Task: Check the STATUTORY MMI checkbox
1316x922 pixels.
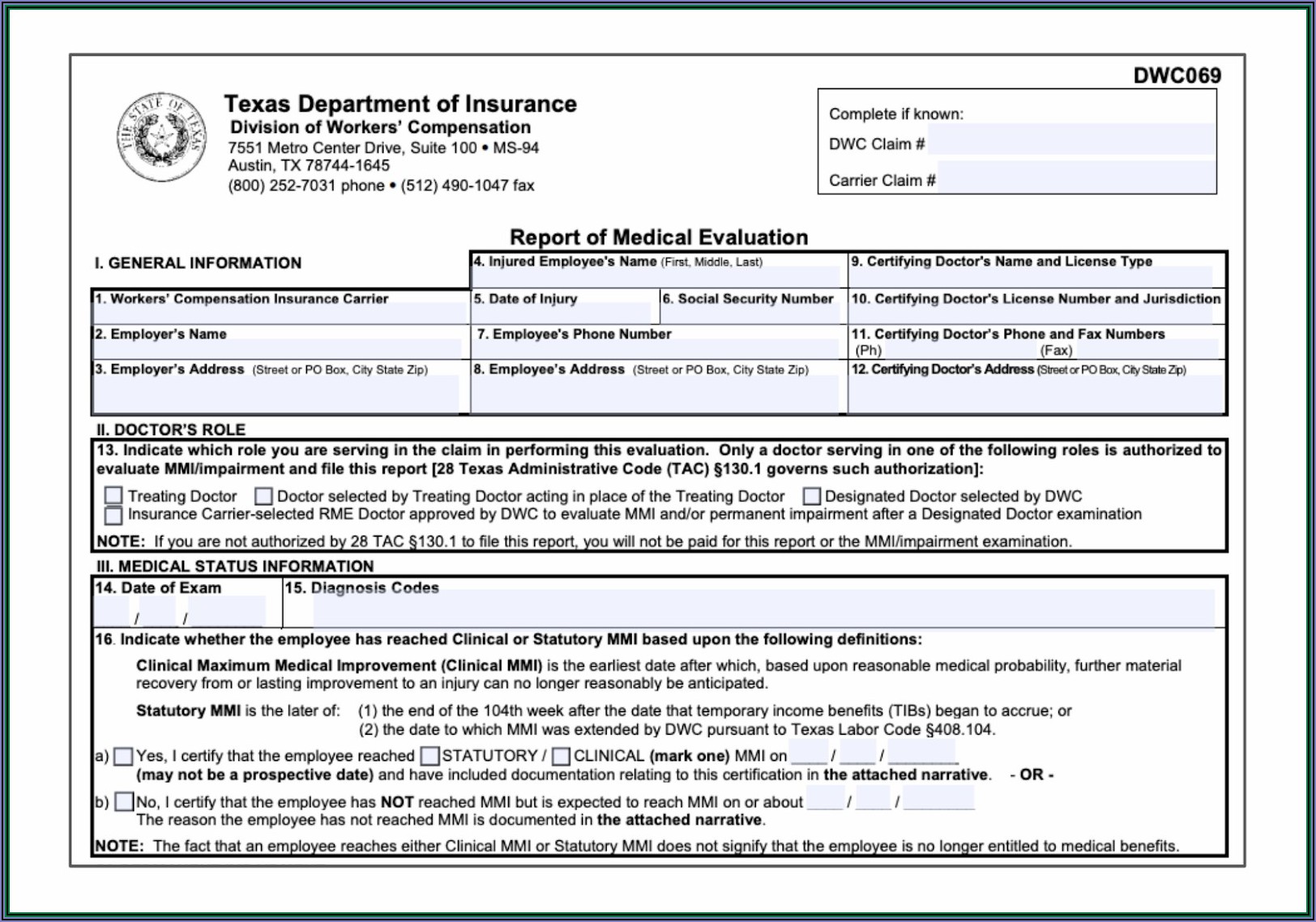Action: click(x=430, y=756)
